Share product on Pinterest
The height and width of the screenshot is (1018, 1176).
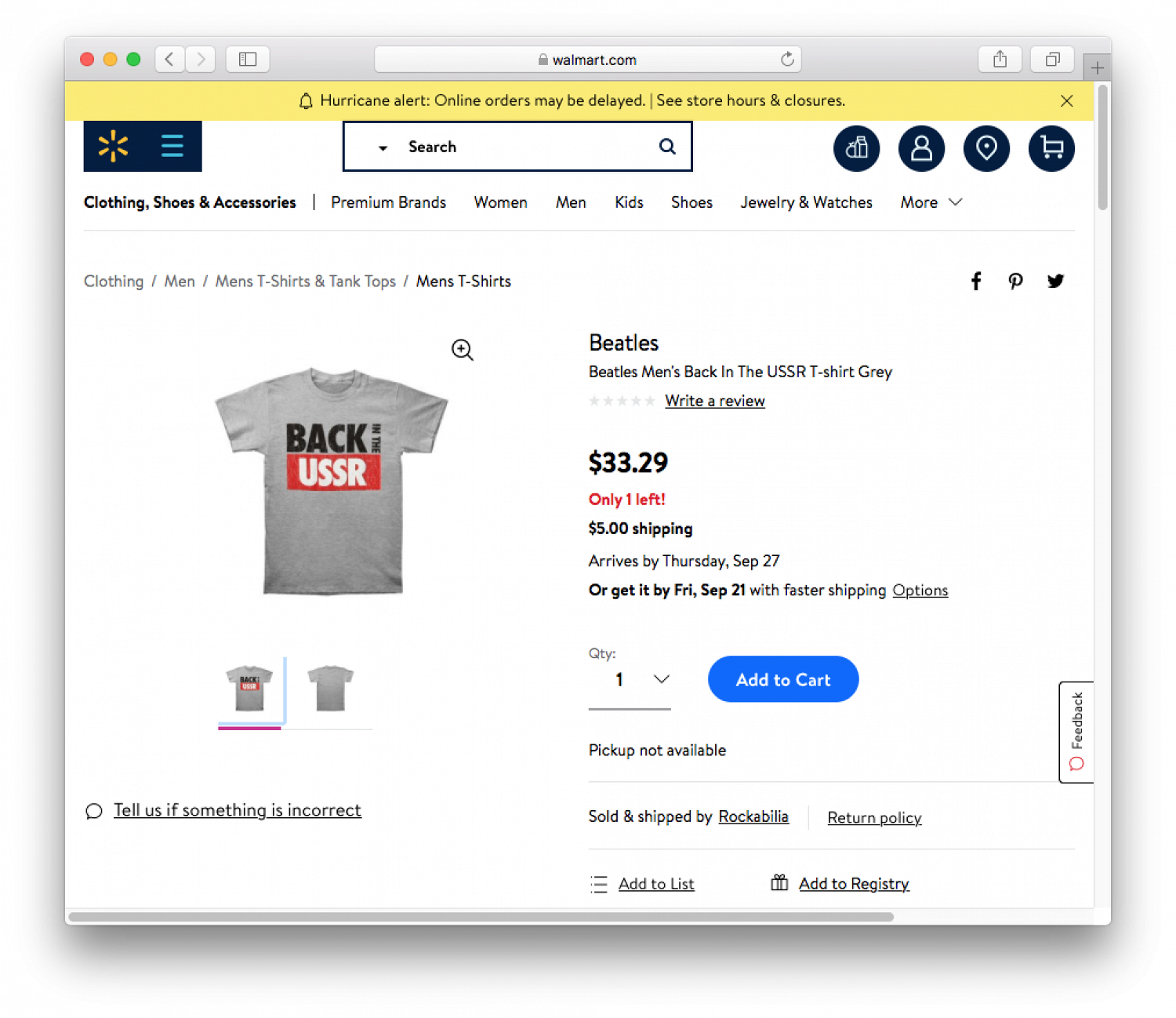1015,282
